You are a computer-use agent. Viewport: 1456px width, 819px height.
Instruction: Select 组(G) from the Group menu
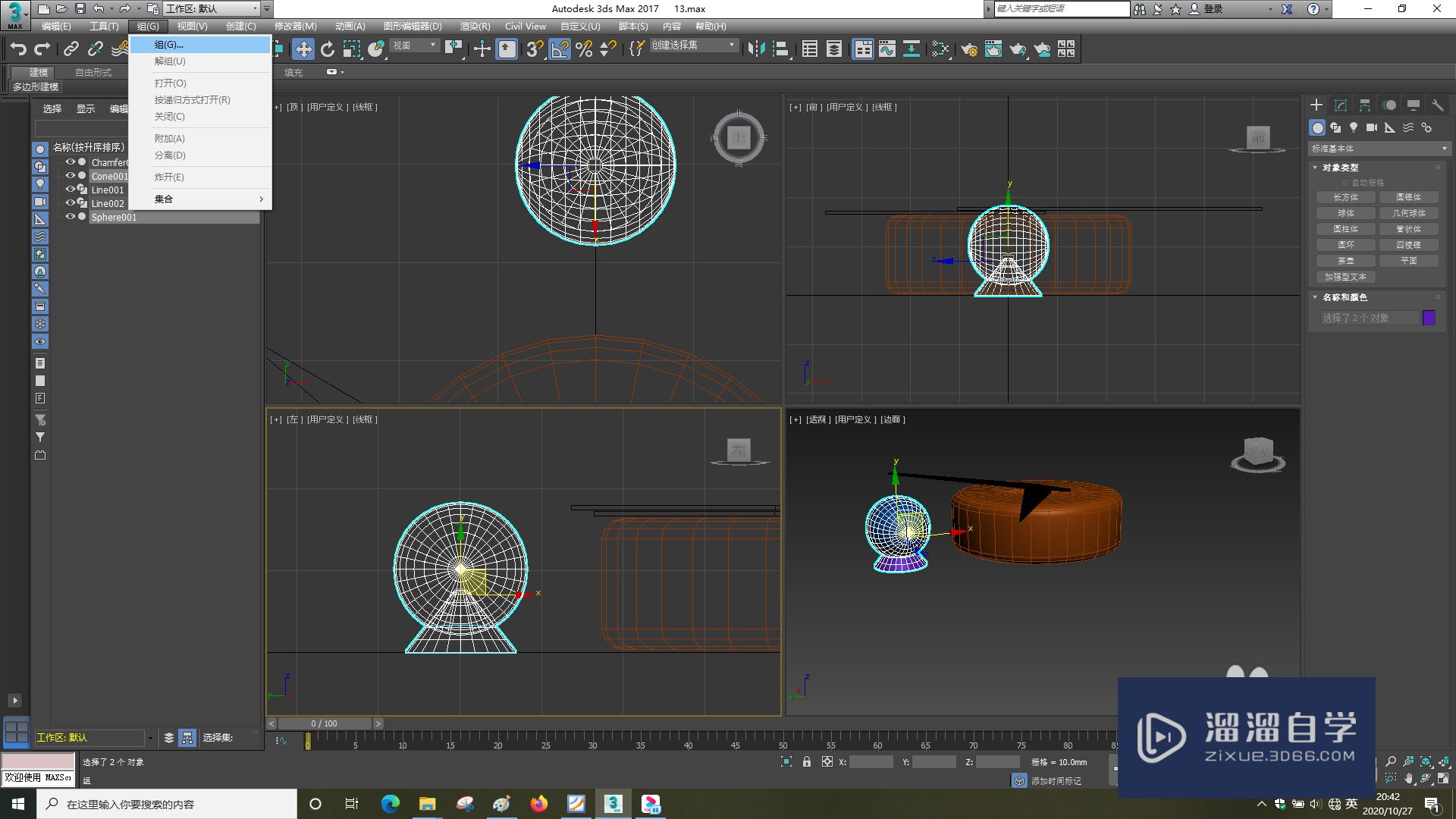(168, 44)
